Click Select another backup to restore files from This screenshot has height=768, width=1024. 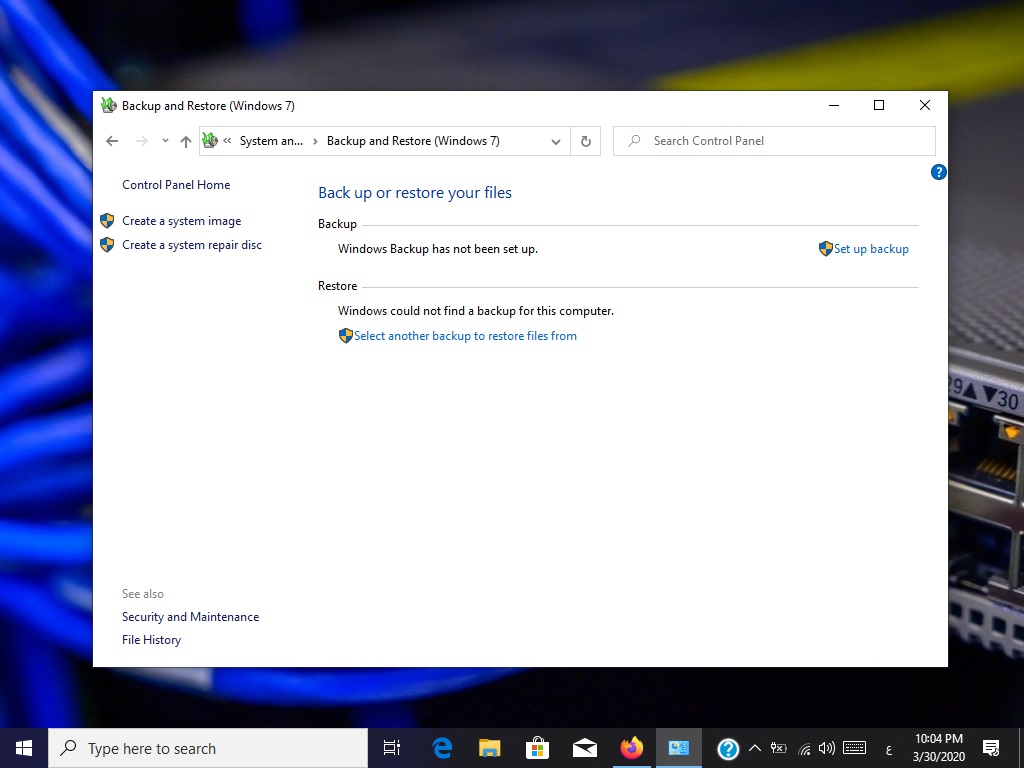point(465,336)
